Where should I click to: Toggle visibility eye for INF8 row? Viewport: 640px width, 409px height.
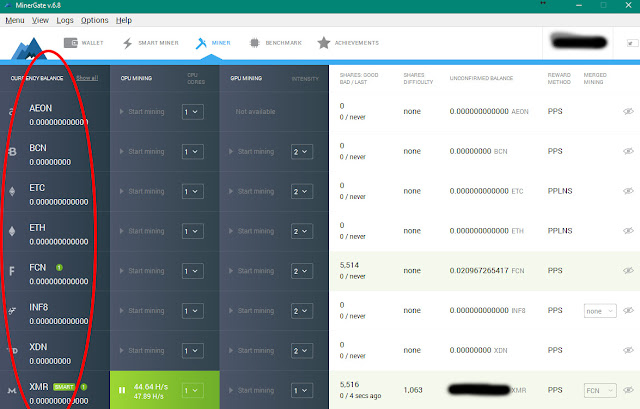pyautogui.click(x=628, y=311)
